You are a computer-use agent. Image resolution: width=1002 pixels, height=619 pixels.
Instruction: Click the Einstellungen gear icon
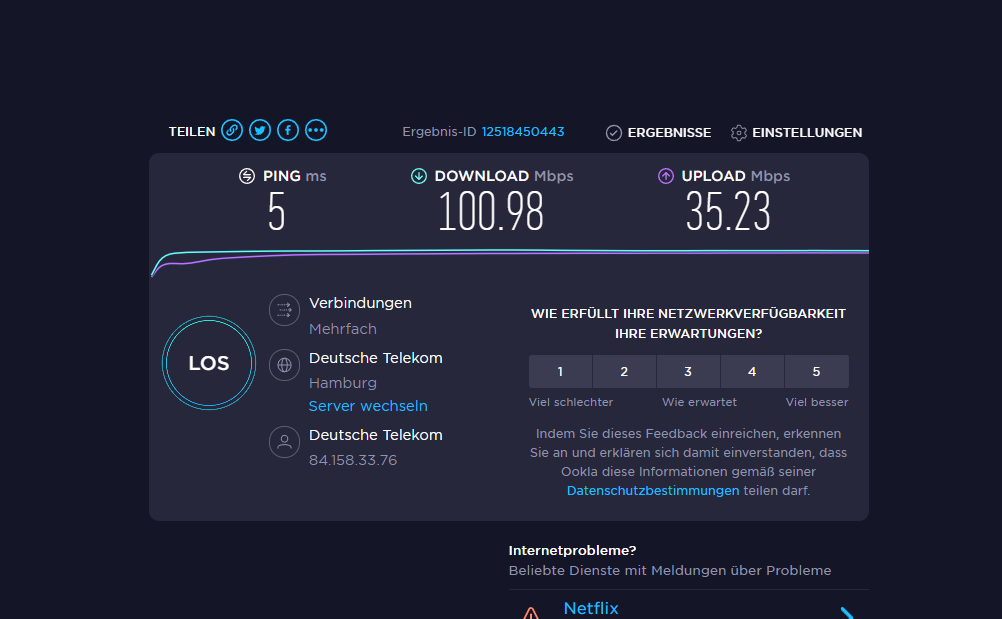(x=739, y=133)
